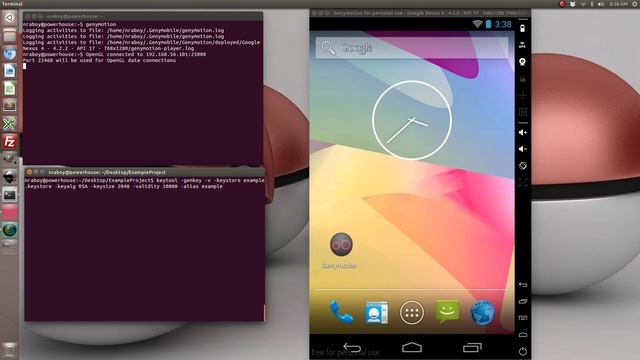Click the Power icon in Genymotion sidebar
The image size is (640, 360).
click(523, 351)
